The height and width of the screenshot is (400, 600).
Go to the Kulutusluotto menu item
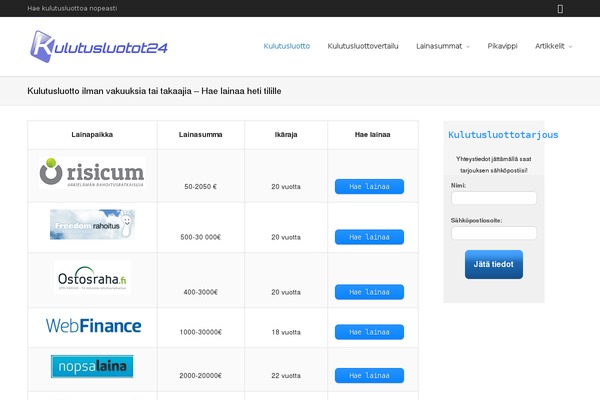pyautogui.click(x=287, y=46)
